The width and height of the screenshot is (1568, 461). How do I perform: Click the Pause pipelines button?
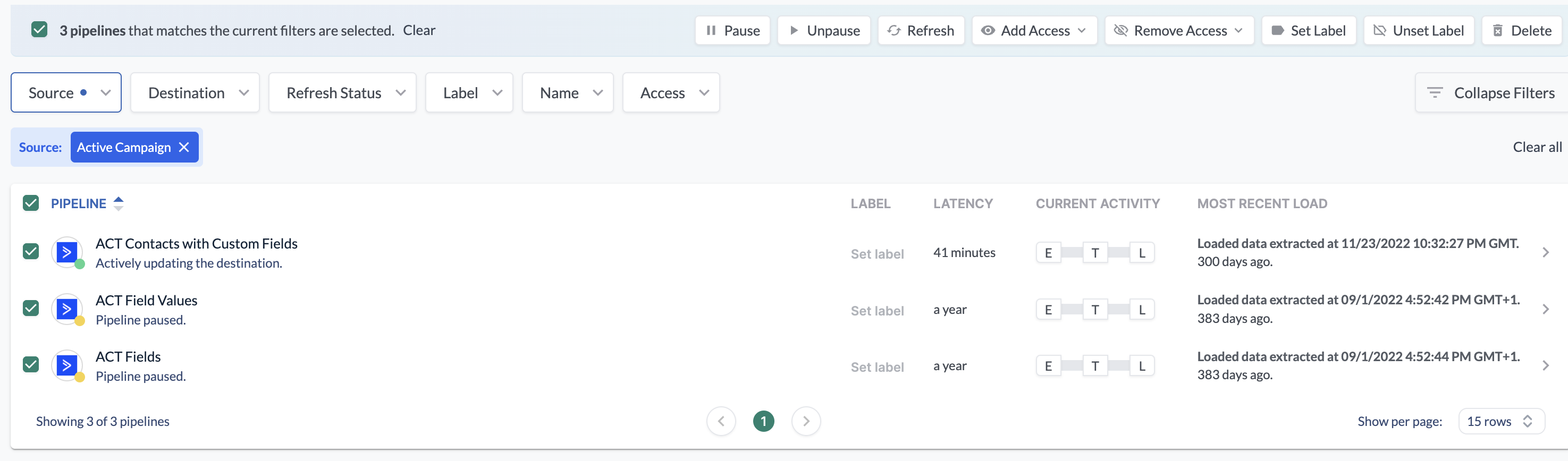tap(732, 30)
